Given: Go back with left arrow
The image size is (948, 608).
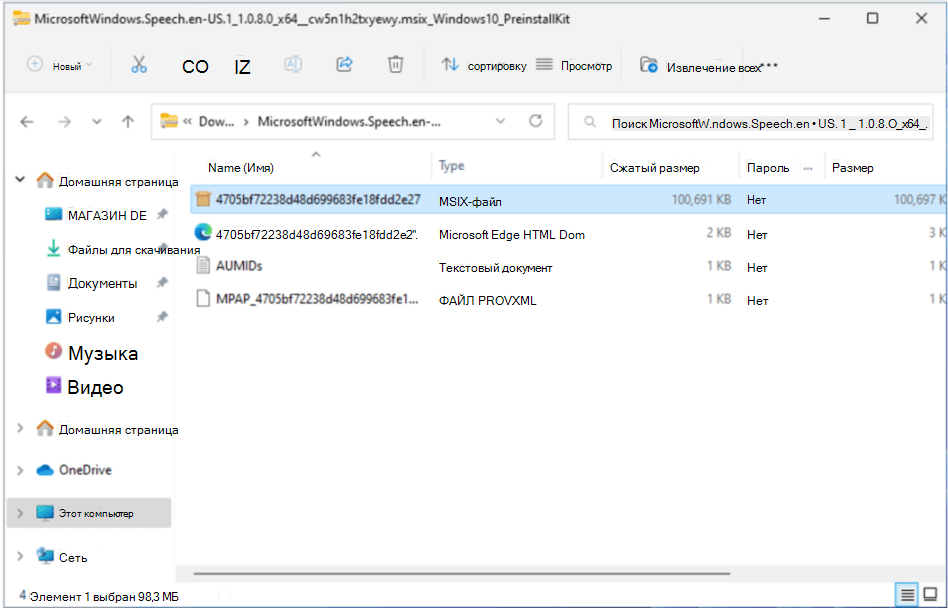Looking at the screenshot, I should coord(27,122).
